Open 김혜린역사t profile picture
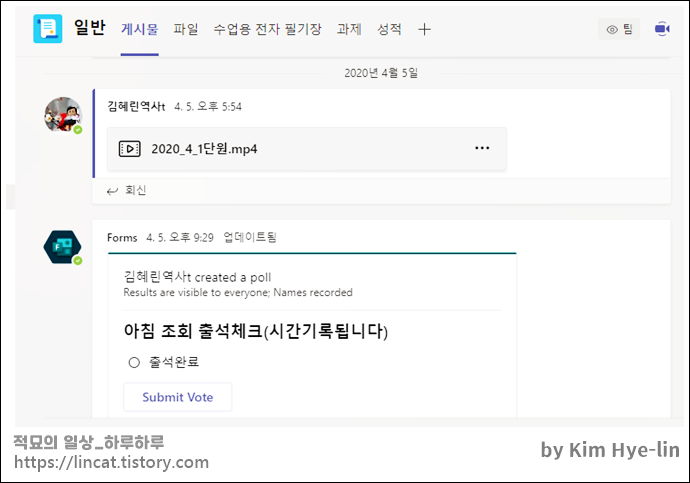Screen dimensions: 690x483 click(x=63, y=115)
